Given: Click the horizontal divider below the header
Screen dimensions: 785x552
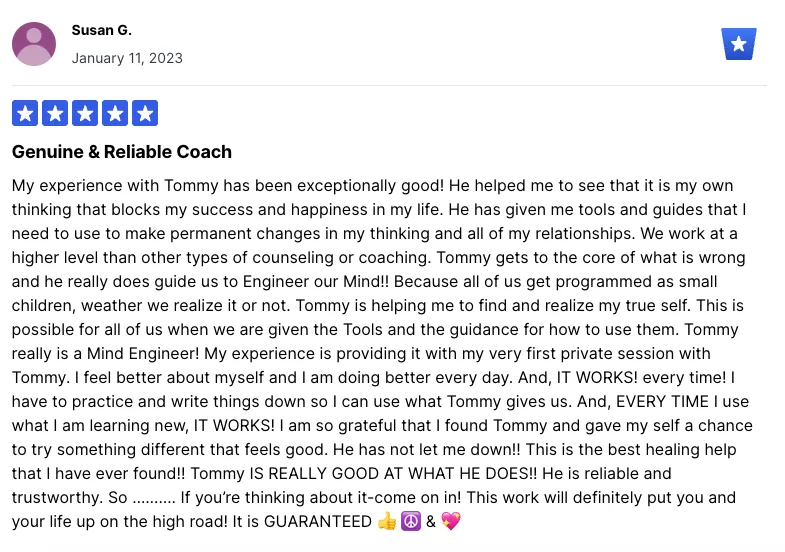Looking at the screenshot, I should coord(389,86).
